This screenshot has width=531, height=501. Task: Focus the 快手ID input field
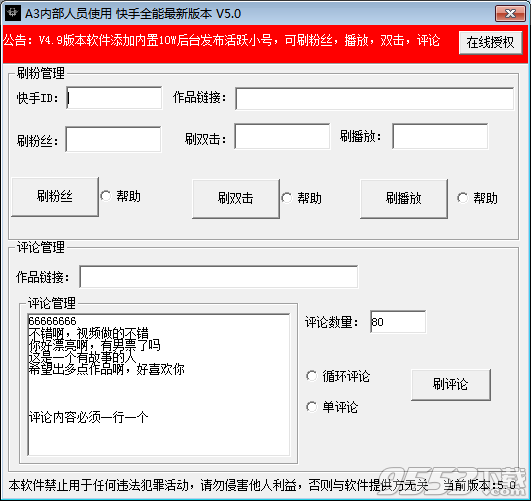(x=114, y=98)
